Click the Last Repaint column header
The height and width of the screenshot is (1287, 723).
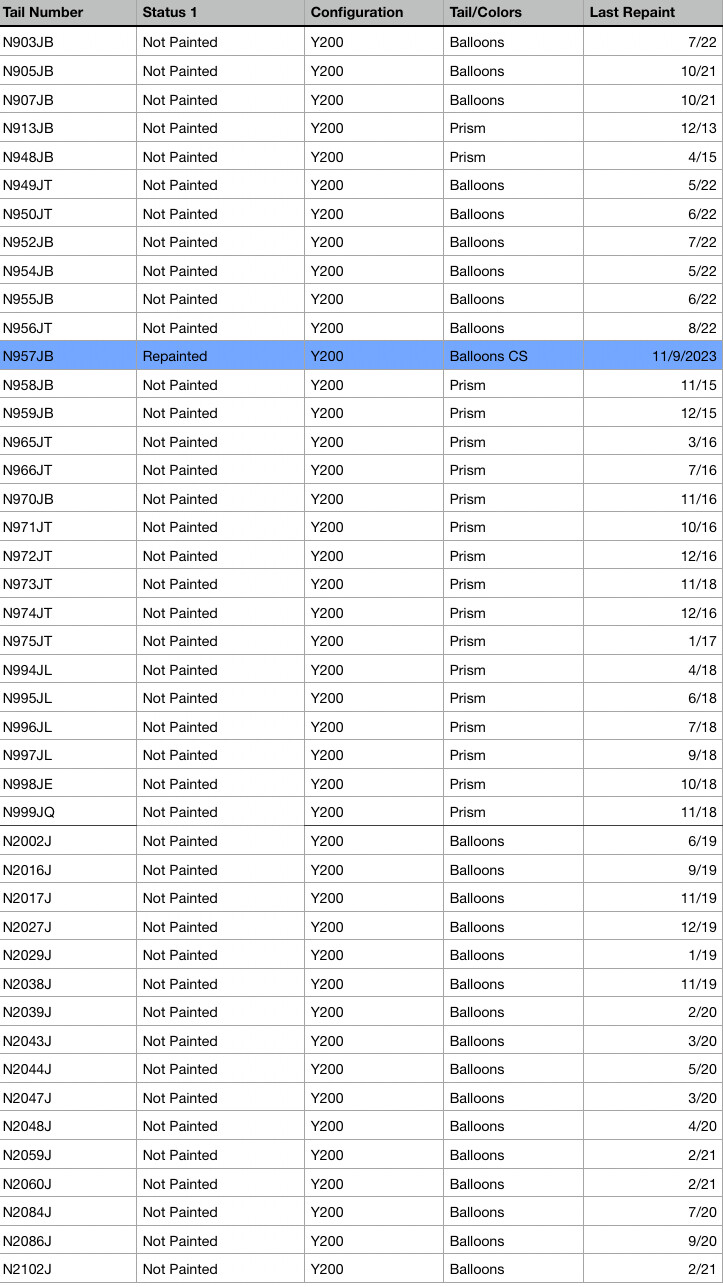[632, 13]
